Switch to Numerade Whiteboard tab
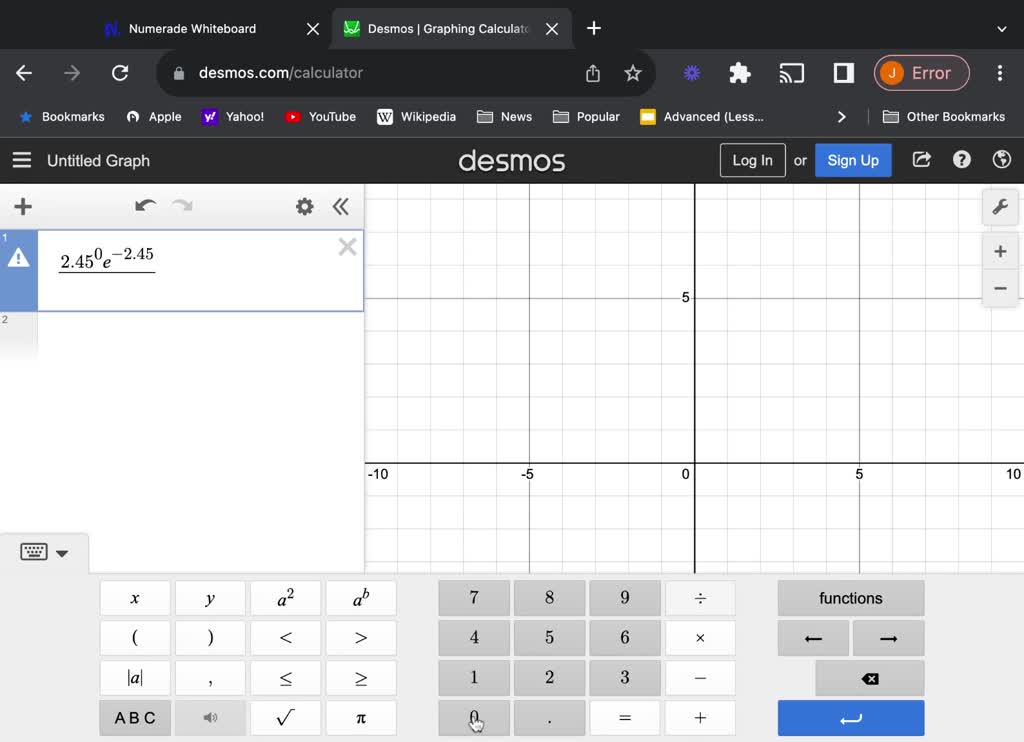Screen dimensions: 1024x742 [192, 29]
